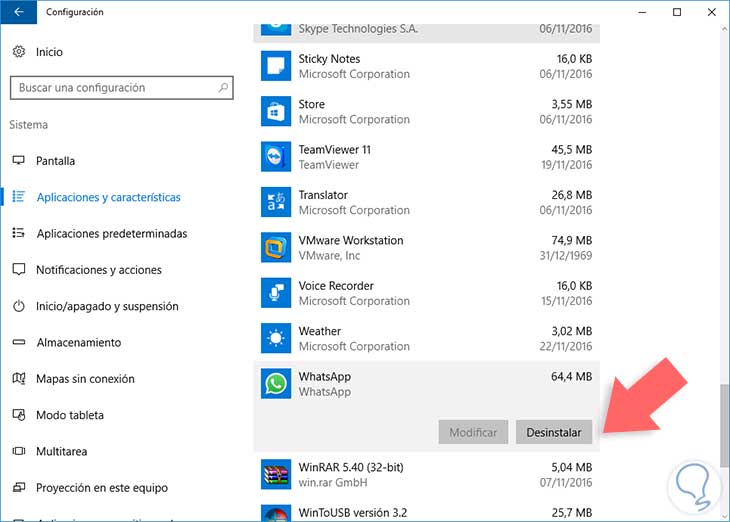Screen dimensions: 730x522
Task: Click the Multitarea icon
Action: pos(19,451)
